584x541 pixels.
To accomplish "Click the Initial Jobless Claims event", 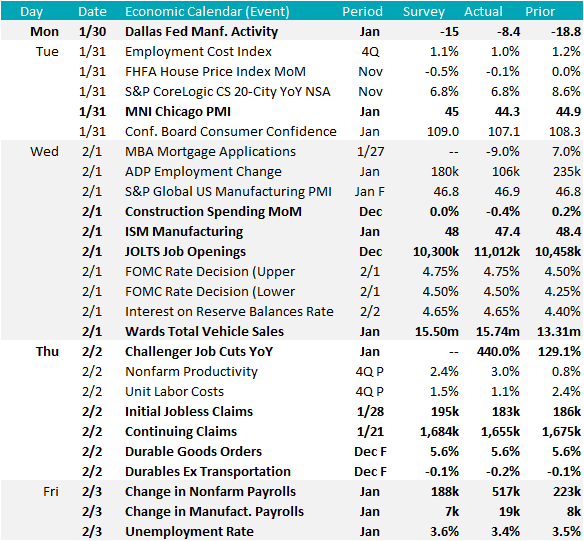I will pos(189,411).
